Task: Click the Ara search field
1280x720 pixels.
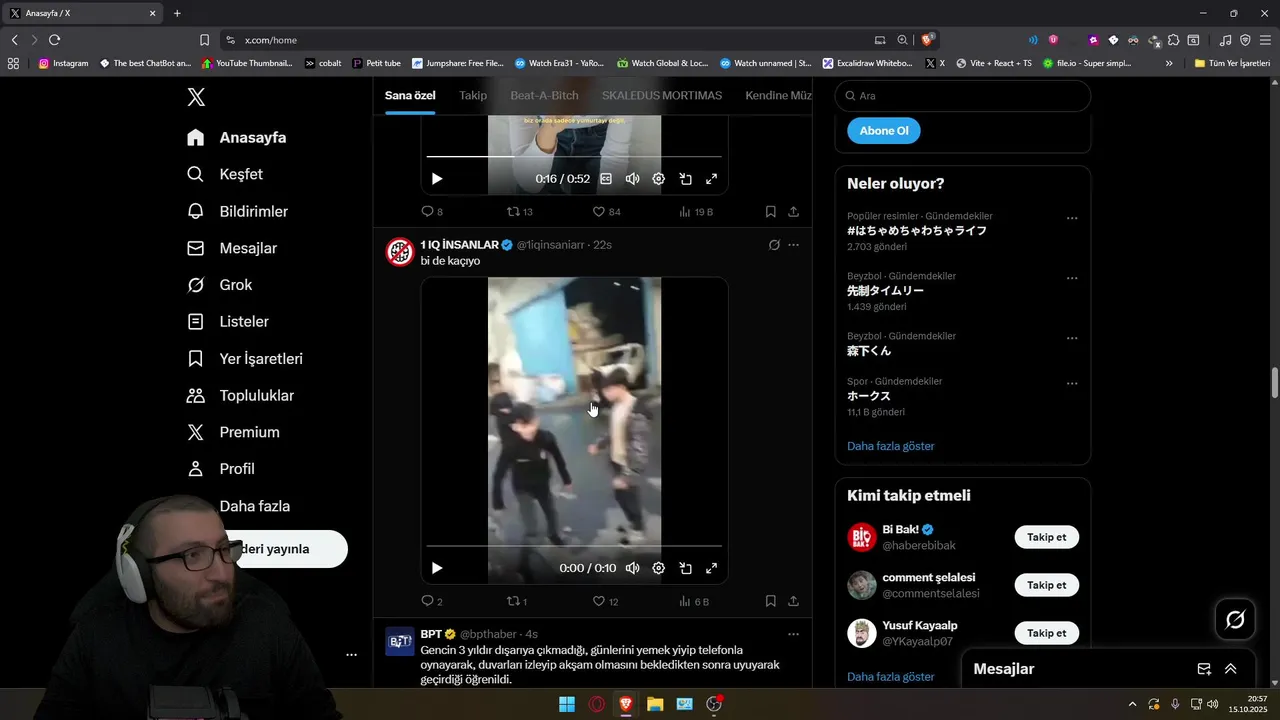Action: 963,96
